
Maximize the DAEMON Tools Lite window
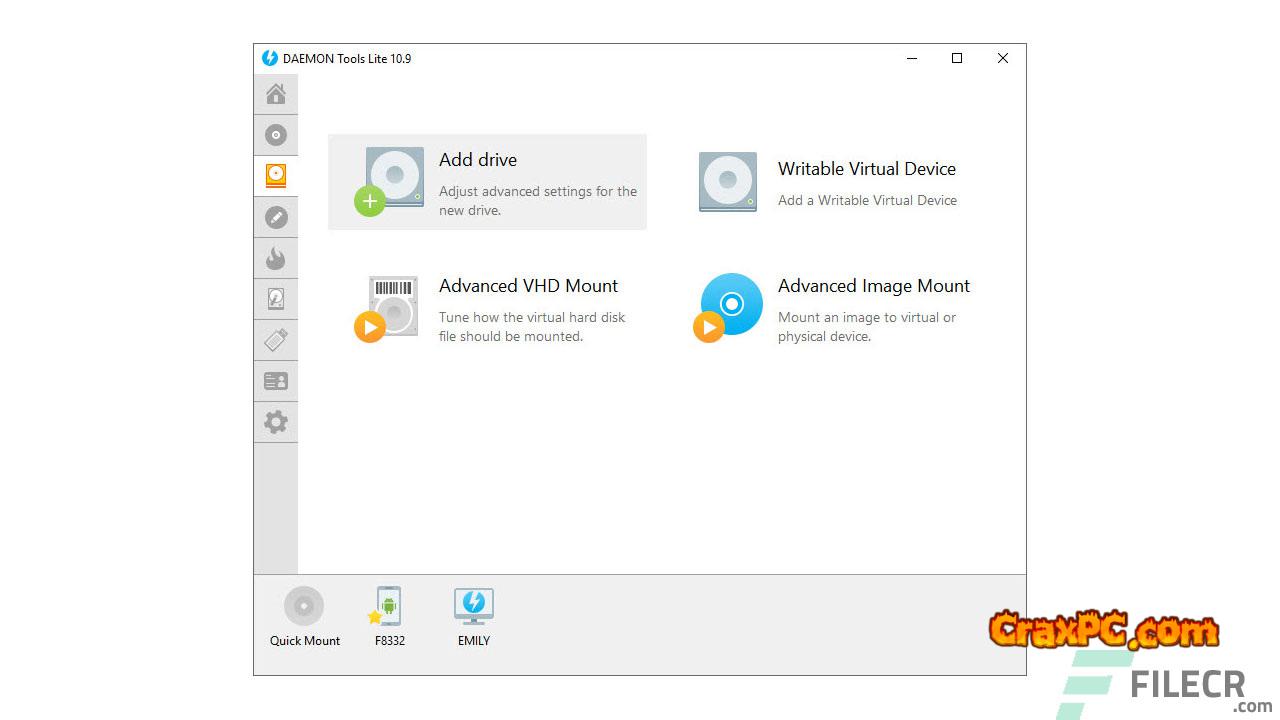click(957, 58)
